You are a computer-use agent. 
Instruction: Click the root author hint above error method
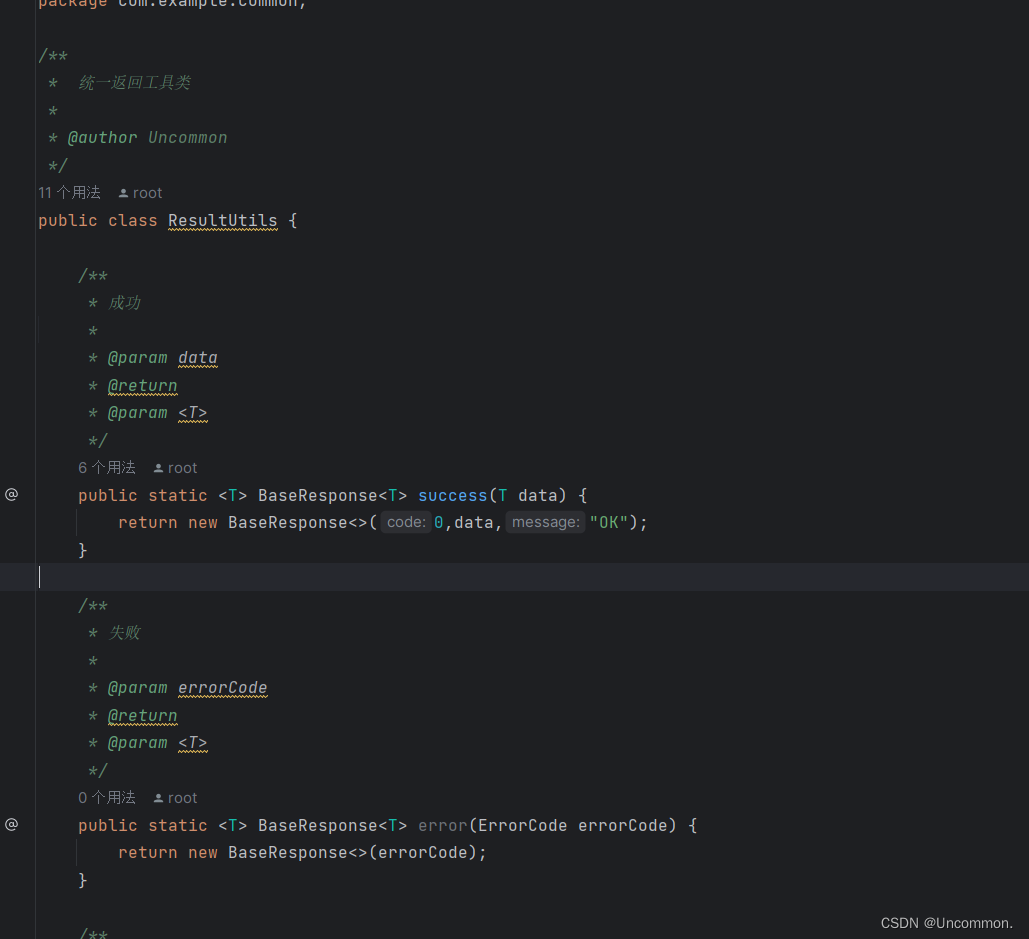click(175, 798)
